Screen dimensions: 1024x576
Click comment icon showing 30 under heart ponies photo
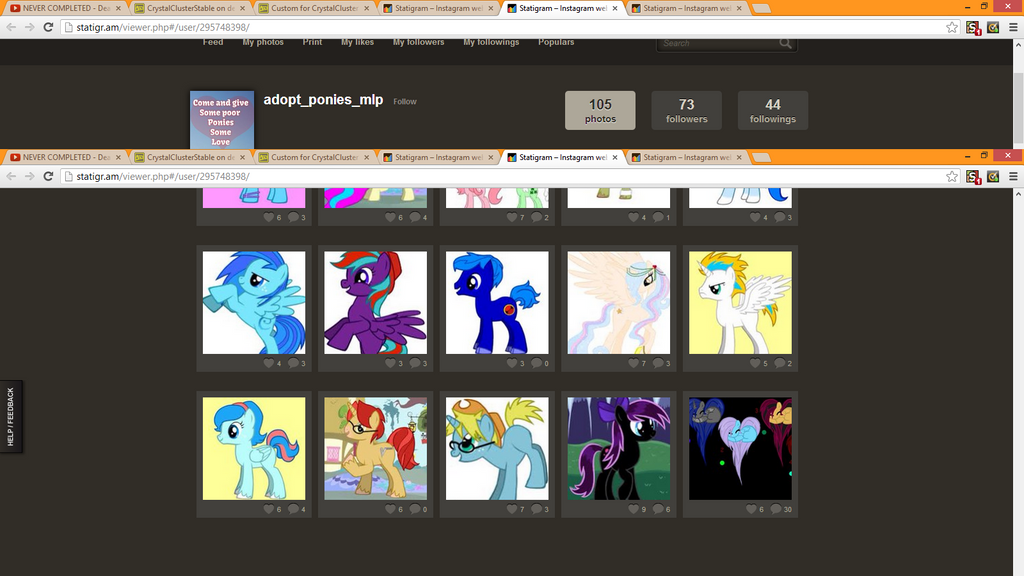pos(776,509)
